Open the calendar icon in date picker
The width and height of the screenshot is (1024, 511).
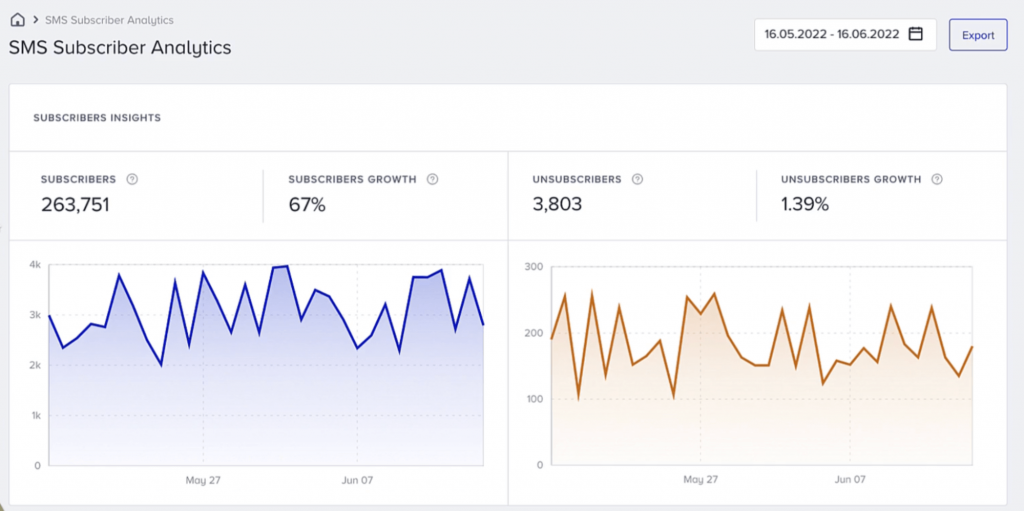915,34
